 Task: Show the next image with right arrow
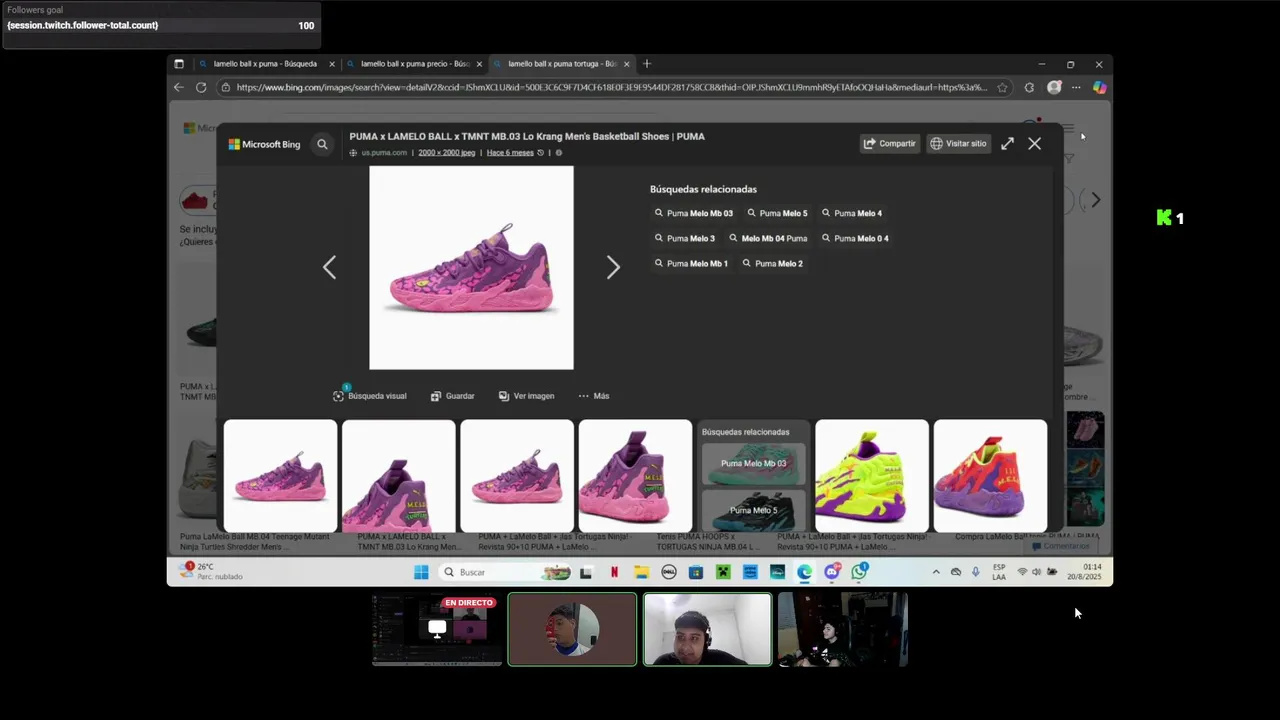[613, 267]
